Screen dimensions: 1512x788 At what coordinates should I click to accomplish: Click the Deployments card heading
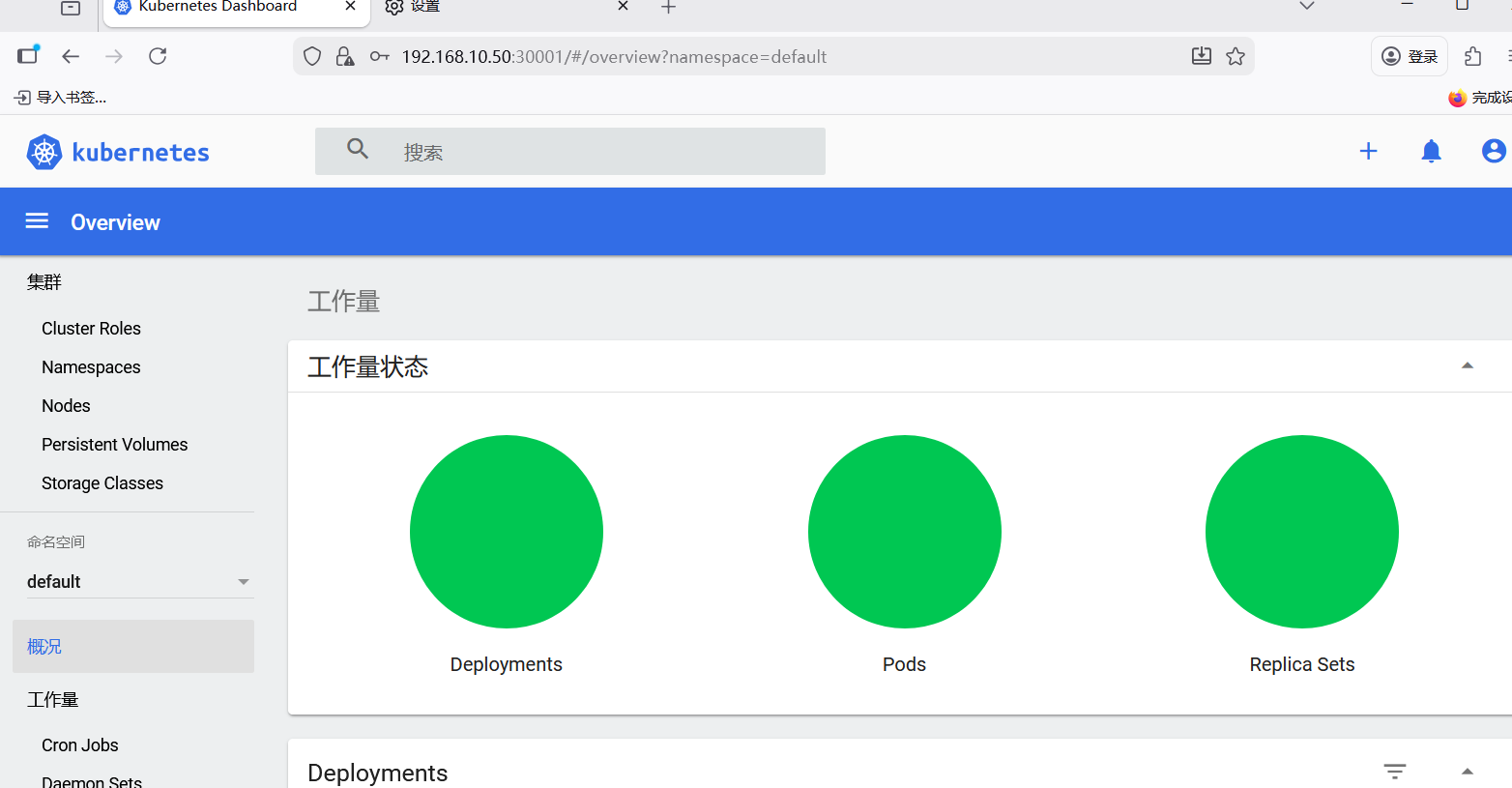377,773
